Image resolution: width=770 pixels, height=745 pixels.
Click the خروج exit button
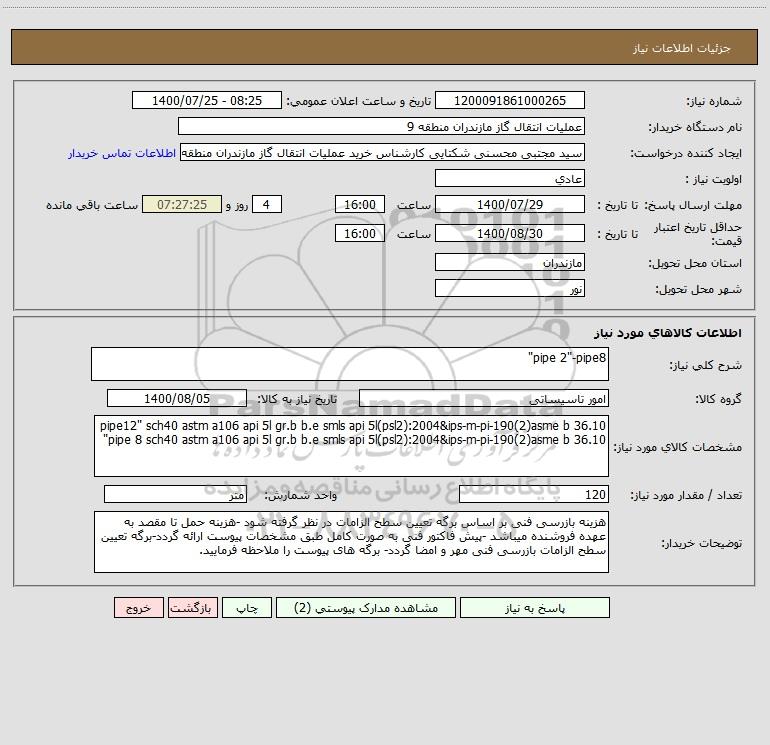(138, 607)
